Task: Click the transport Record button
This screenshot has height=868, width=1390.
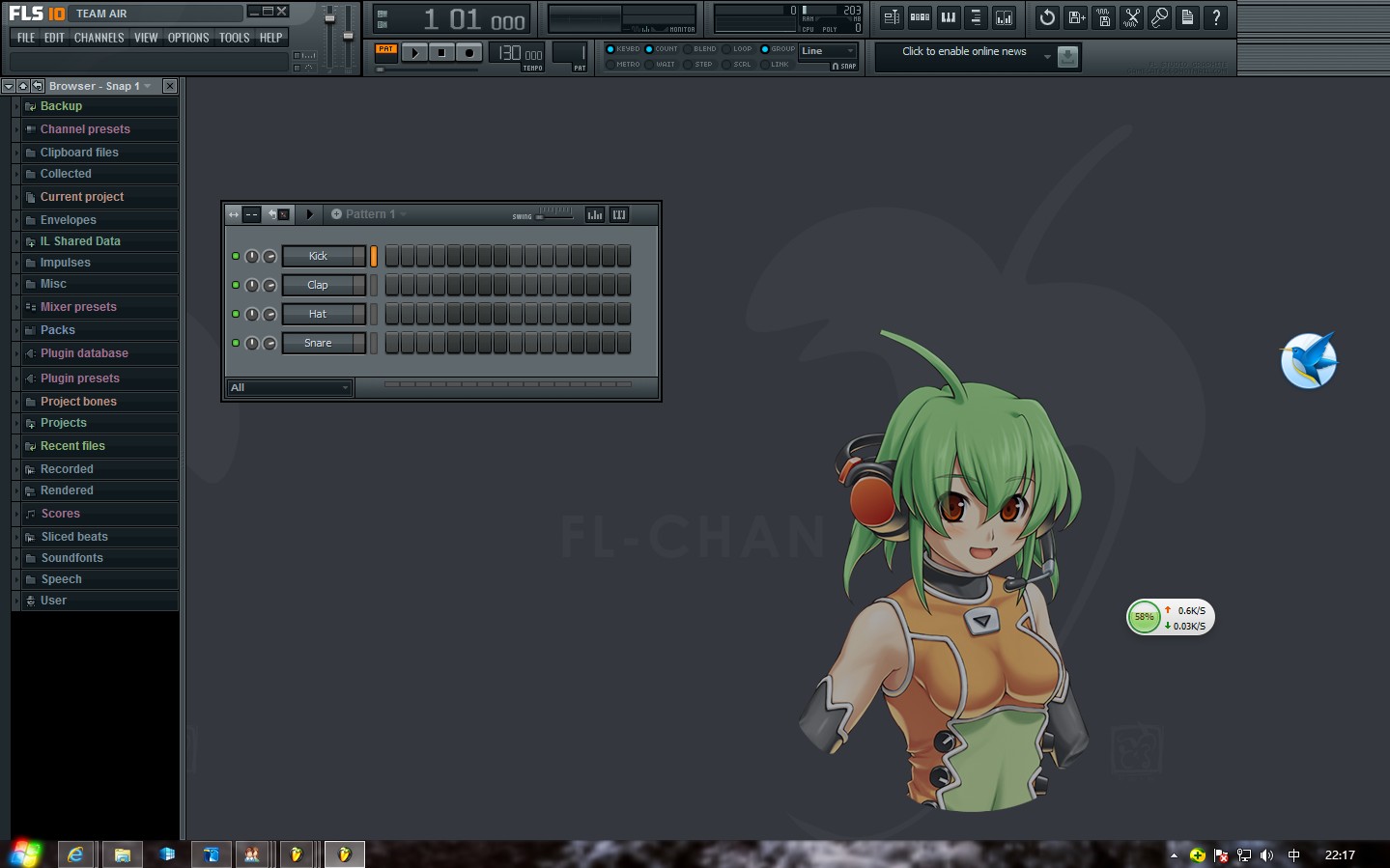Action: 468,53
